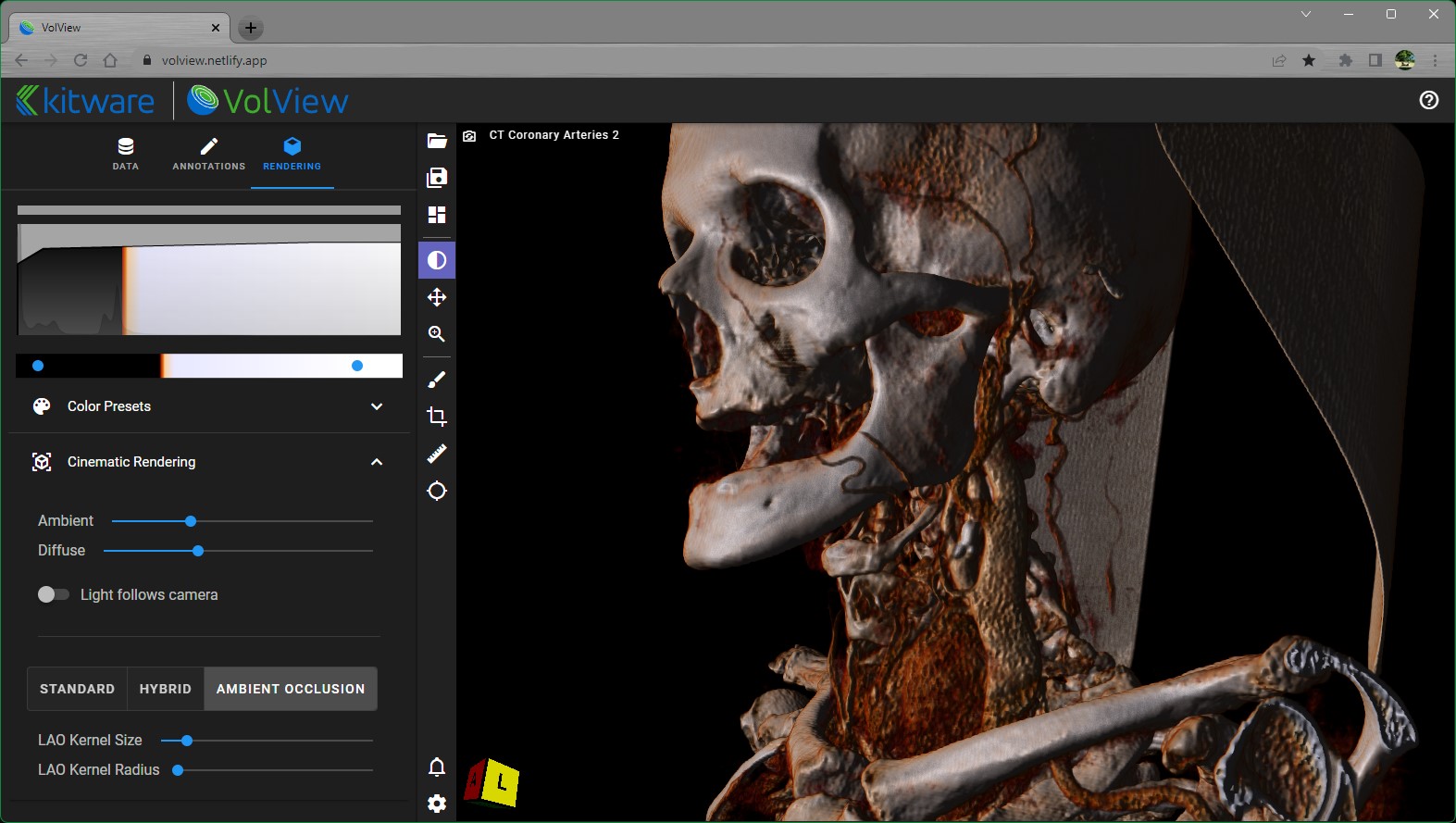The width and height of the screenshot is (1456, 823).
Task: Save session using the floppy disk icon
Action: tap(437, 178)
